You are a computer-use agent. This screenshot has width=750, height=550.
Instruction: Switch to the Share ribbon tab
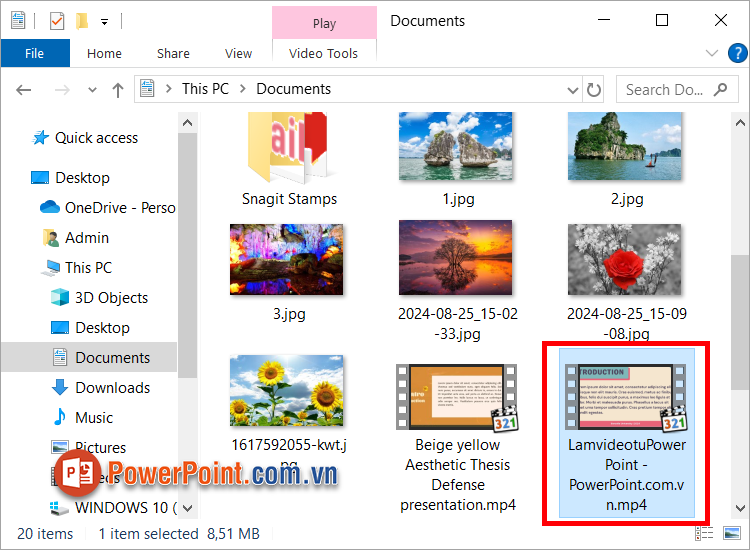[173, 53]
